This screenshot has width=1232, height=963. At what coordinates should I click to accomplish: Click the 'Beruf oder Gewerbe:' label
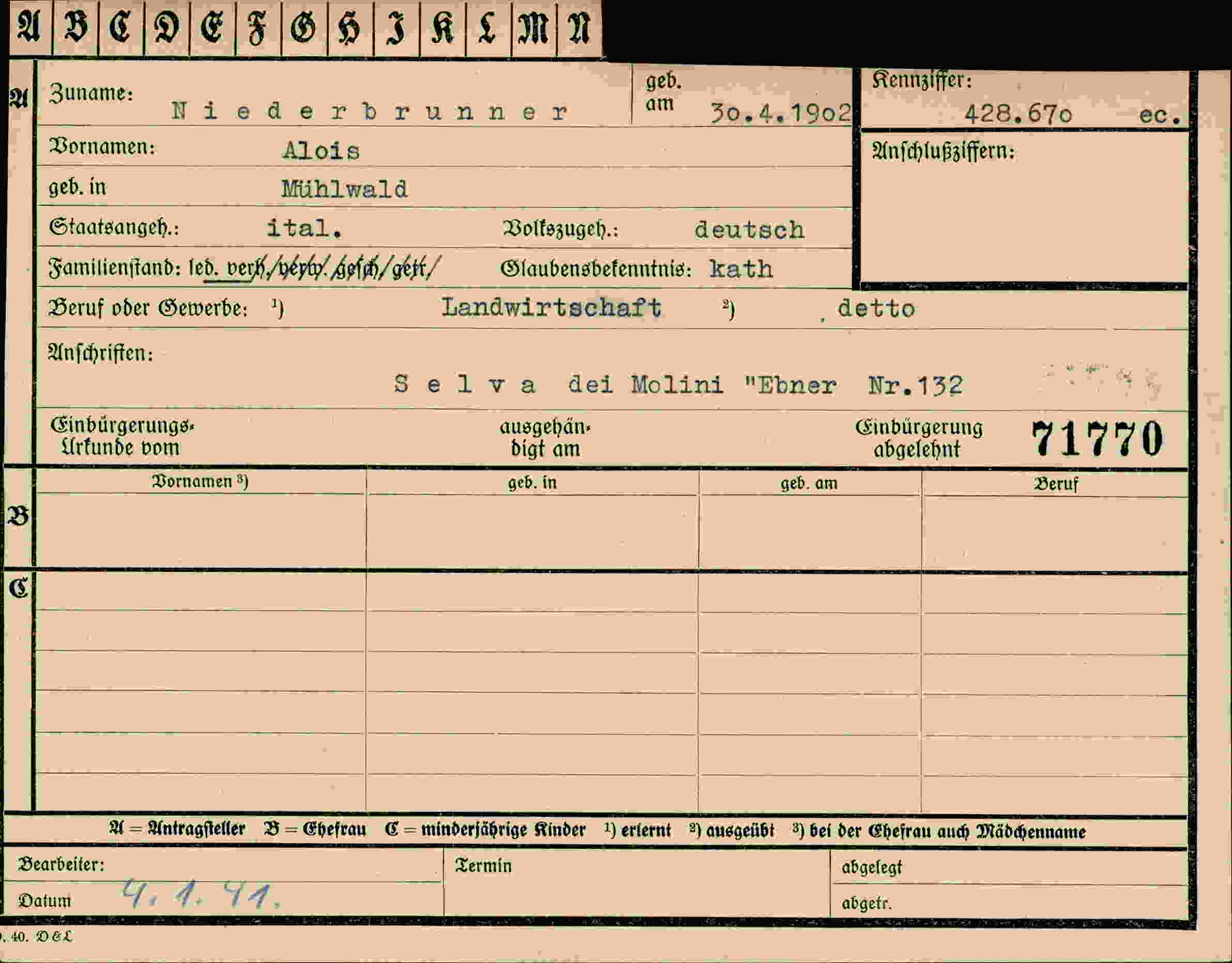[x=148, y=308]
